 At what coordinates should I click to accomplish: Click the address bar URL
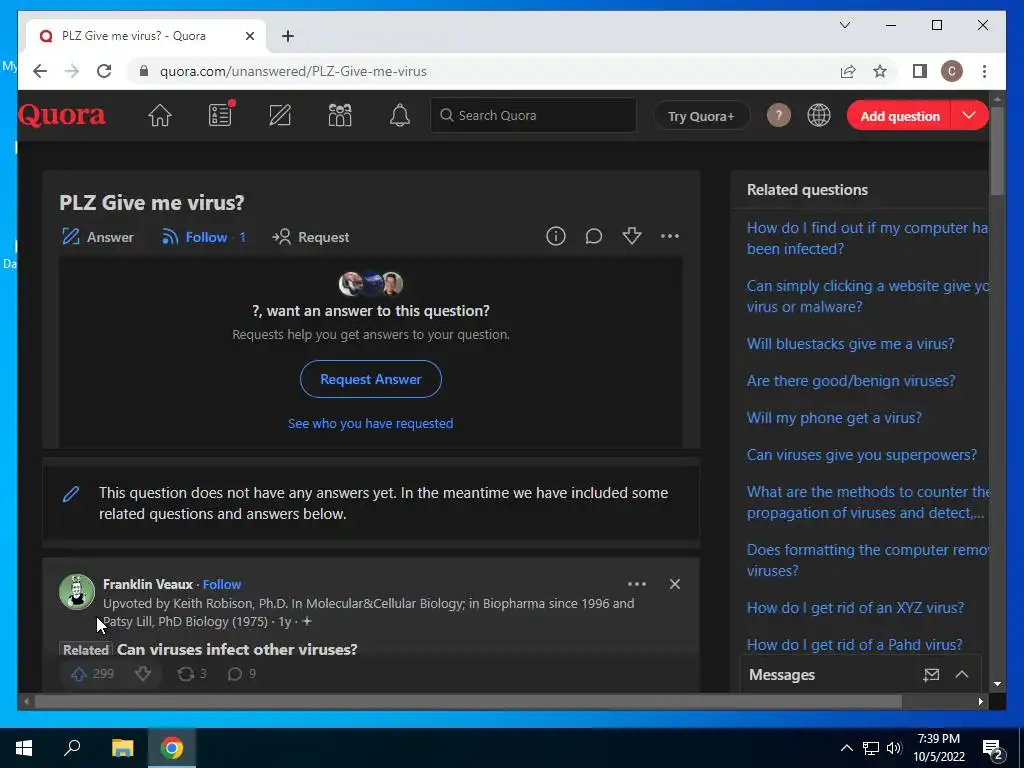point(293,71)
